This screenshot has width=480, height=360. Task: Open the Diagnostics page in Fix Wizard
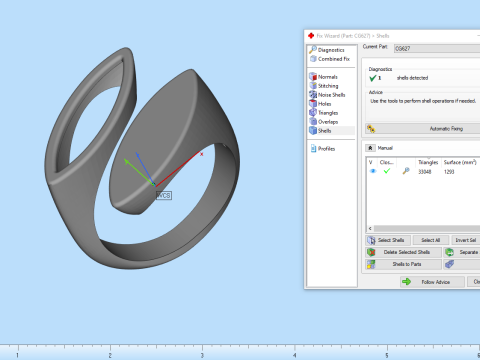327,50
